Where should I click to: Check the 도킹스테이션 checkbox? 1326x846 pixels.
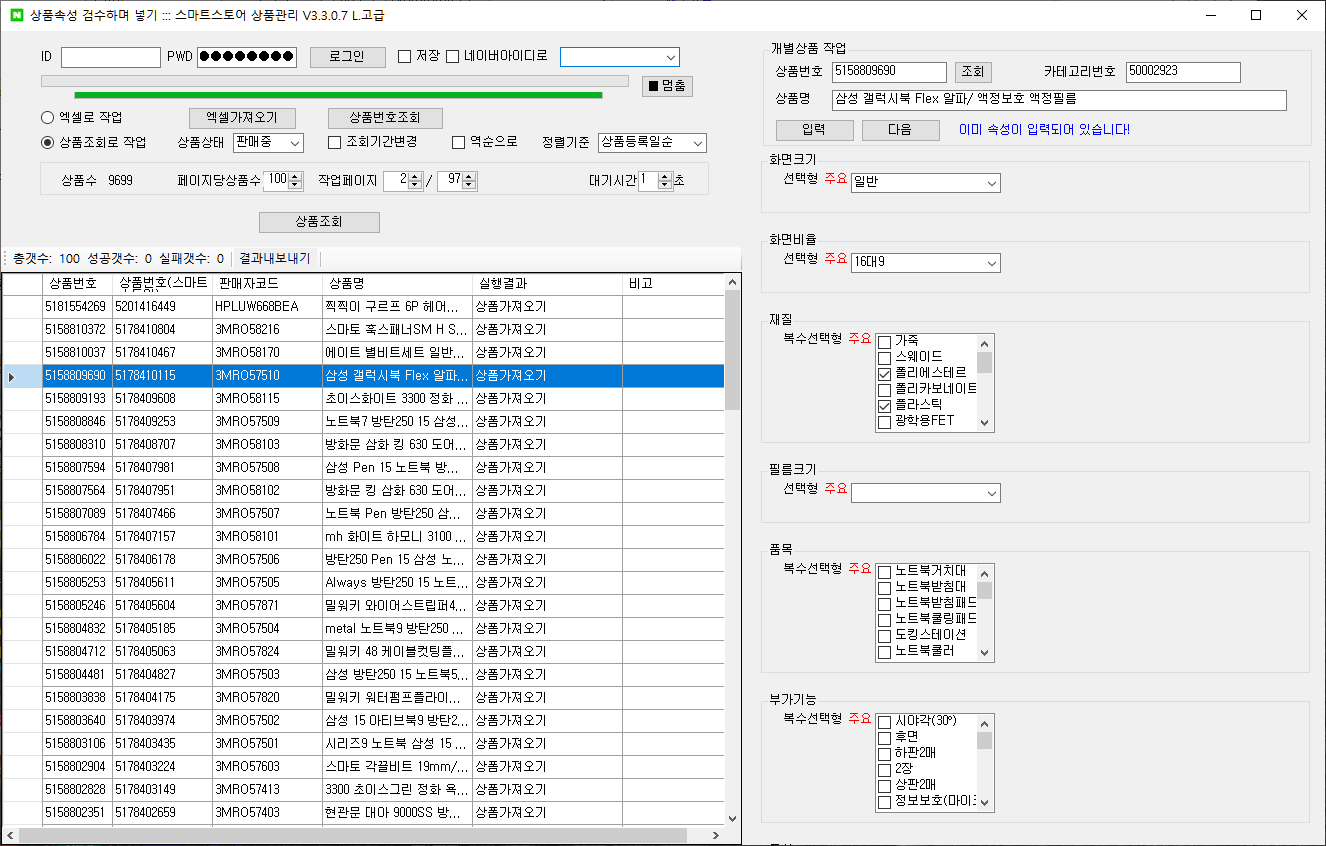tap(884, 636)
